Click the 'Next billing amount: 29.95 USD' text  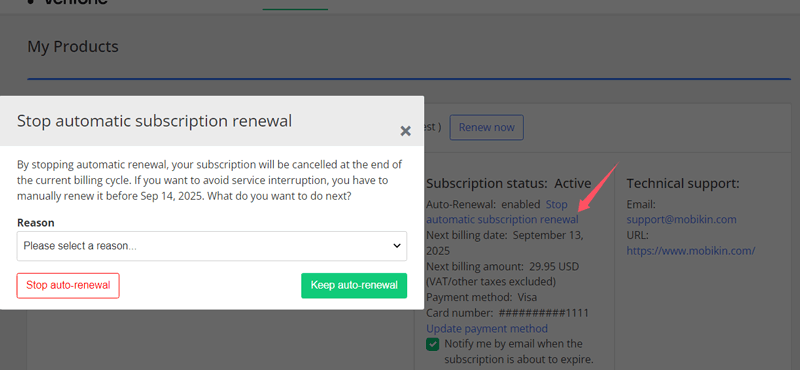click(x=503, y=266)
